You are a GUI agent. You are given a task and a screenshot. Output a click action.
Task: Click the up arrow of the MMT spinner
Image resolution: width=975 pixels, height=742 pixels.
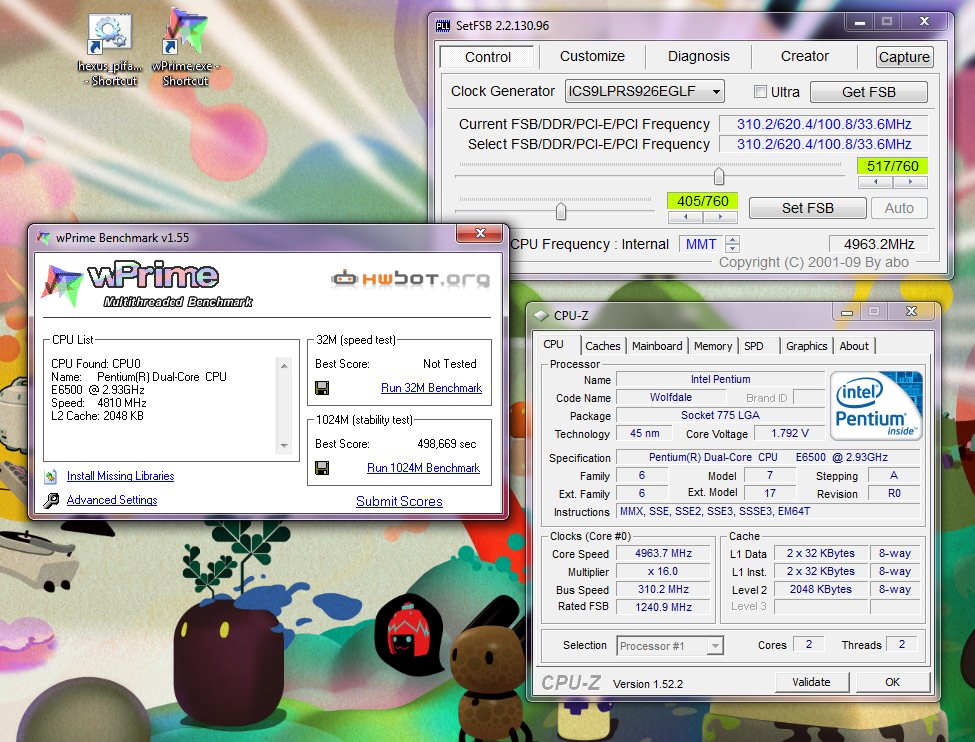(x=733, y=239)
